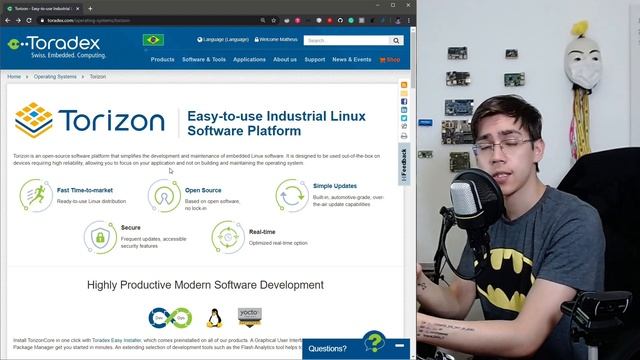Screen dimensions: 640x360
Task: Click the Simple Updates arrows icon
Action: point(292,196)
